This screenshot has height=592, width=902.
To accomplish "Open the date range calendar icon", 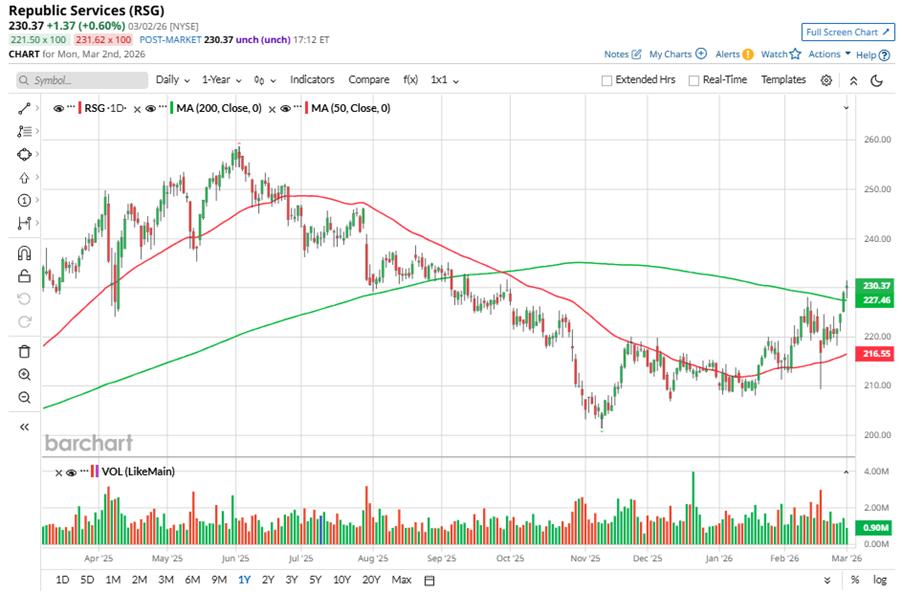I will pyautogui.click(x=429, y=580).
